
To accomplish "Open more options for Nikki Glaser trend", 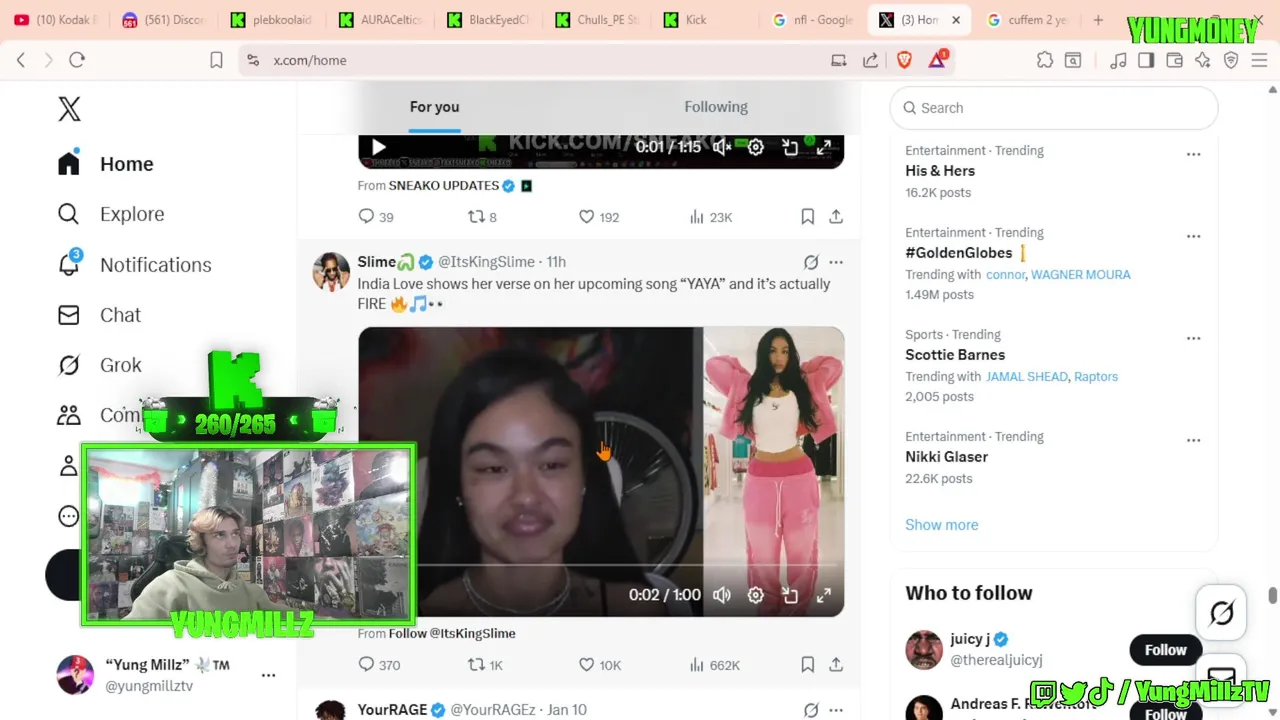I will click(1193, 440).
